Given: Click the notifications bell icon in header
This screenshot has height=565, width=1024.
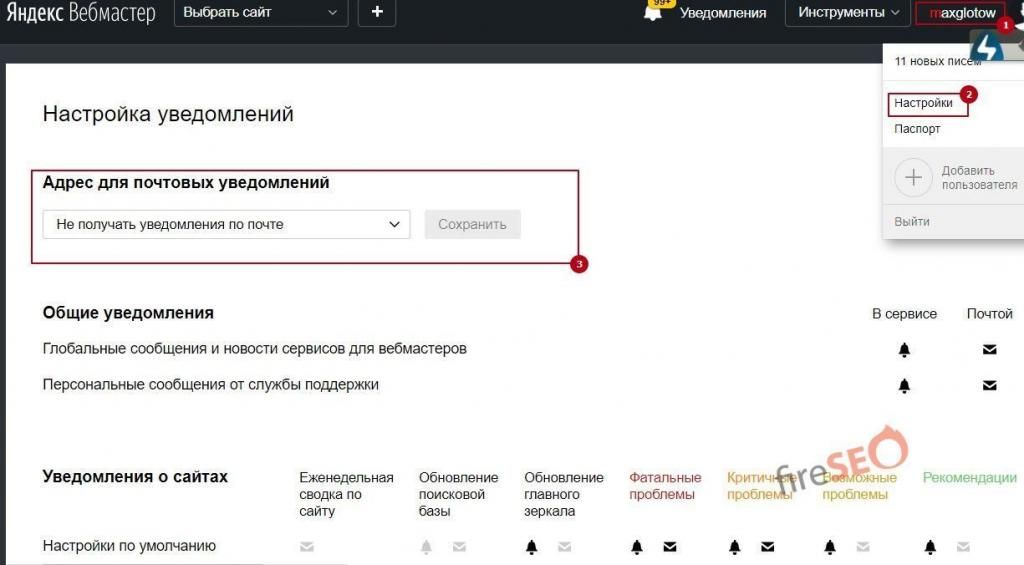Looking at the screenshot, I should tap(654, 13).
